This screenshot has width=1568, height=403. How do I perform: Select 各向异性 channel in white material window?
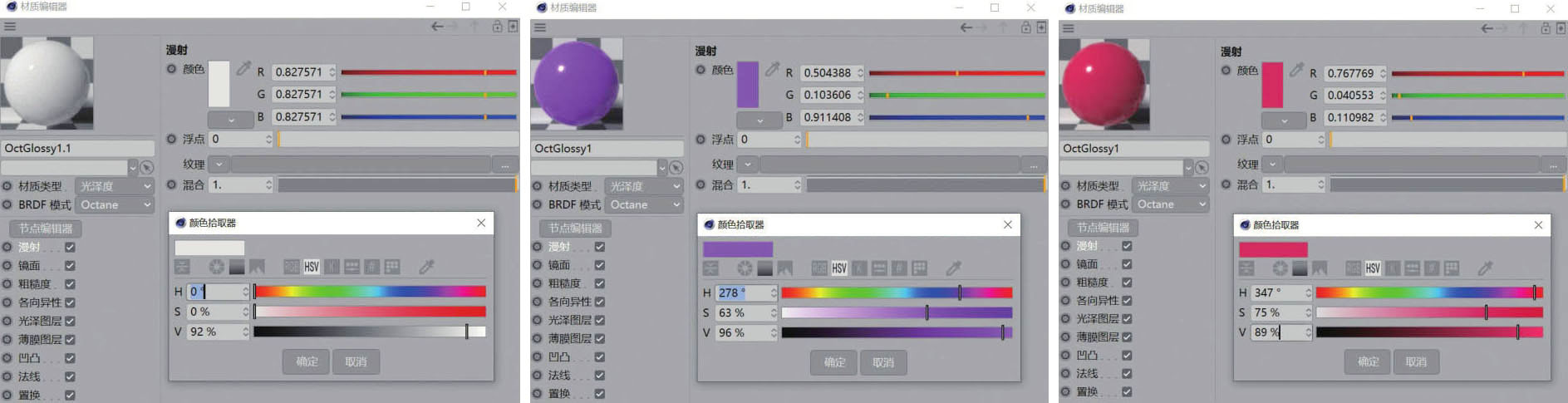click(40, 302)
